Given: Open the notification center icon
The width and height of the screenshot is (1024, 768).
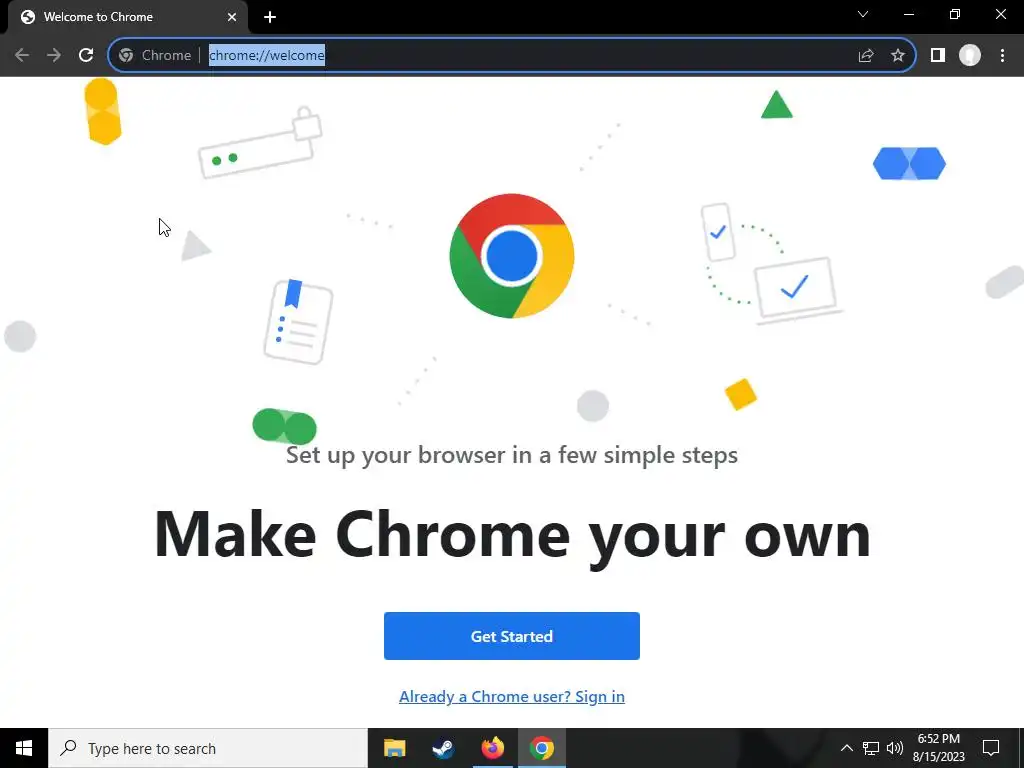Looking at the screenshot, I should (991, 748).
